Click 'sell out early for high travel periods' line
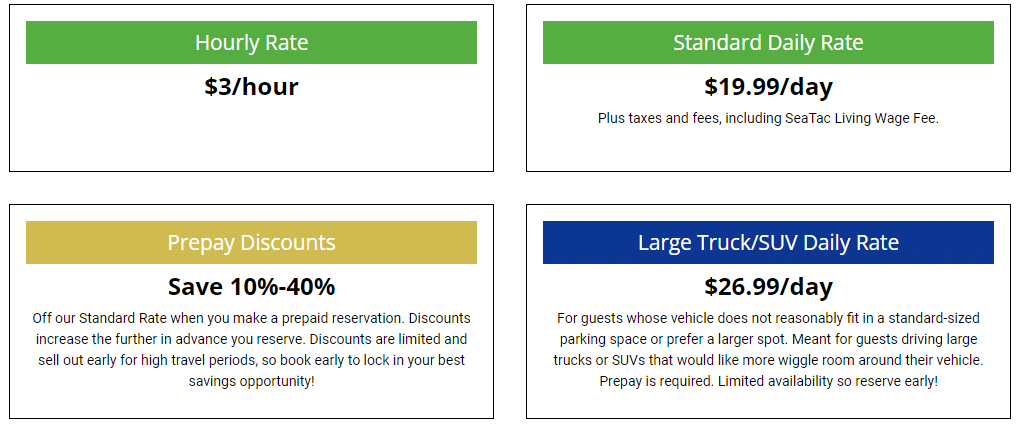The image size is (1020, 426). 251,360
